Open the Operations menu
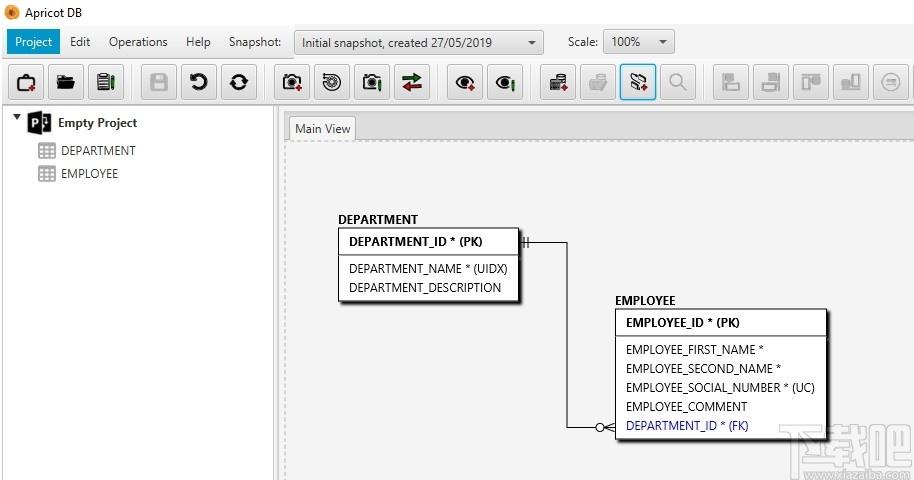Screen dimensions: 914x480 coord(138,42)
